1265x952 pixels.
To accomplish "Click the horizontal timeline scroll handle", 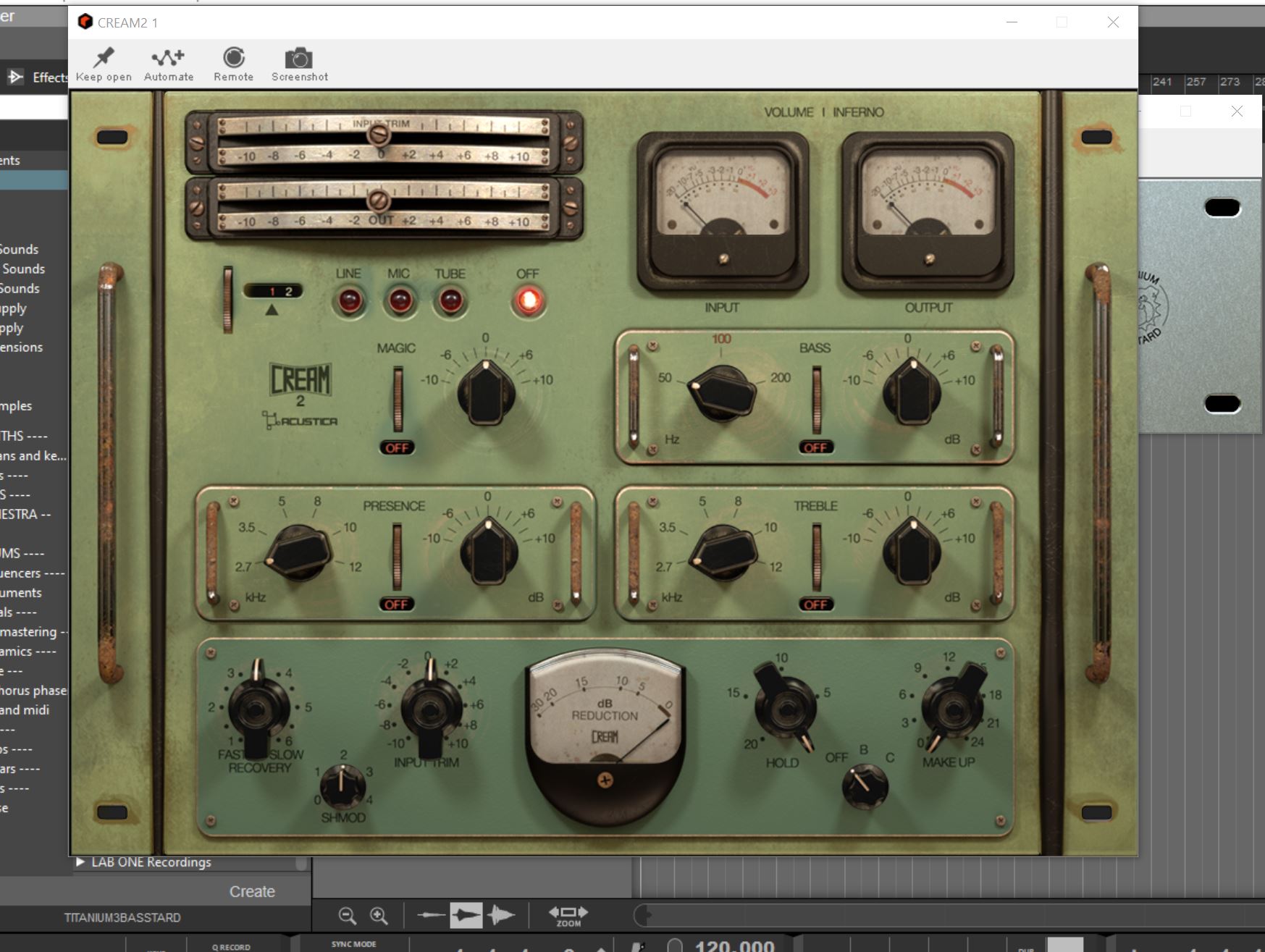I will pos(643,916).
